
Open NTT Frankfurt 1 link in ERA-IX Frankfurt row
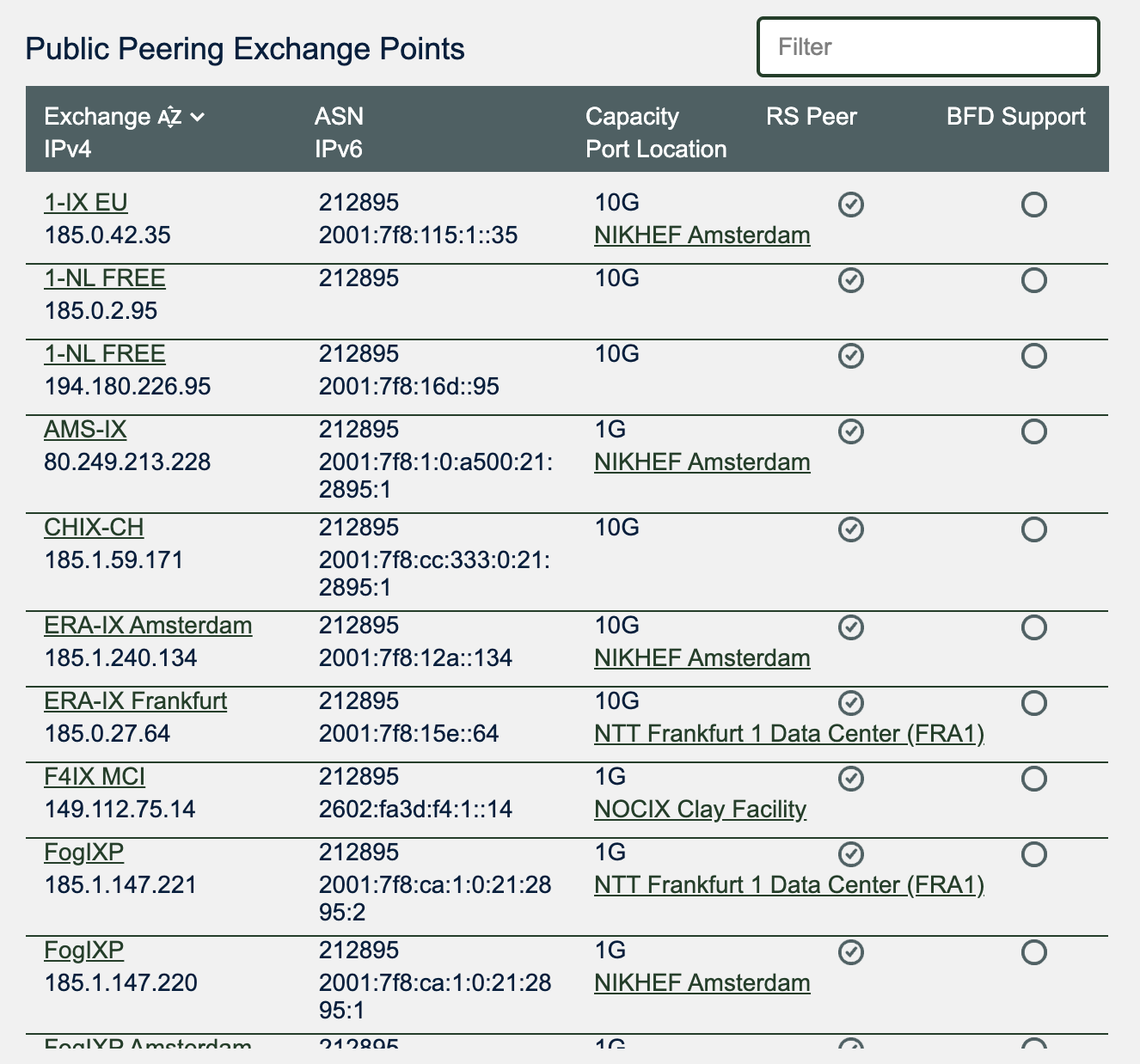pos(789,733)
